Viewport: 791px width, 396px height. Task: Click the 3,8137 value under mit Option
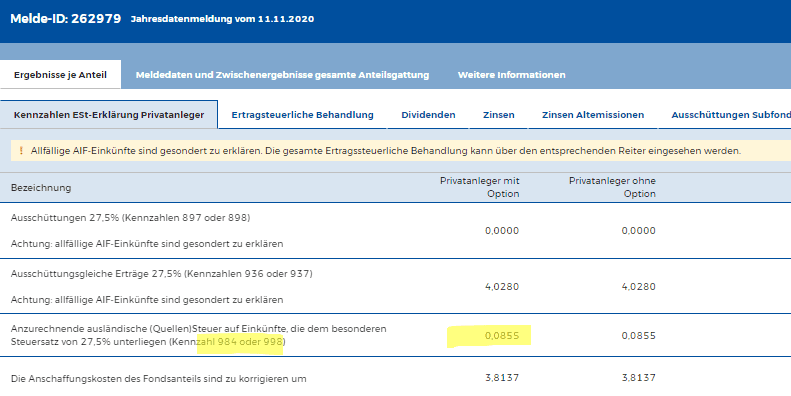point(502,377)
